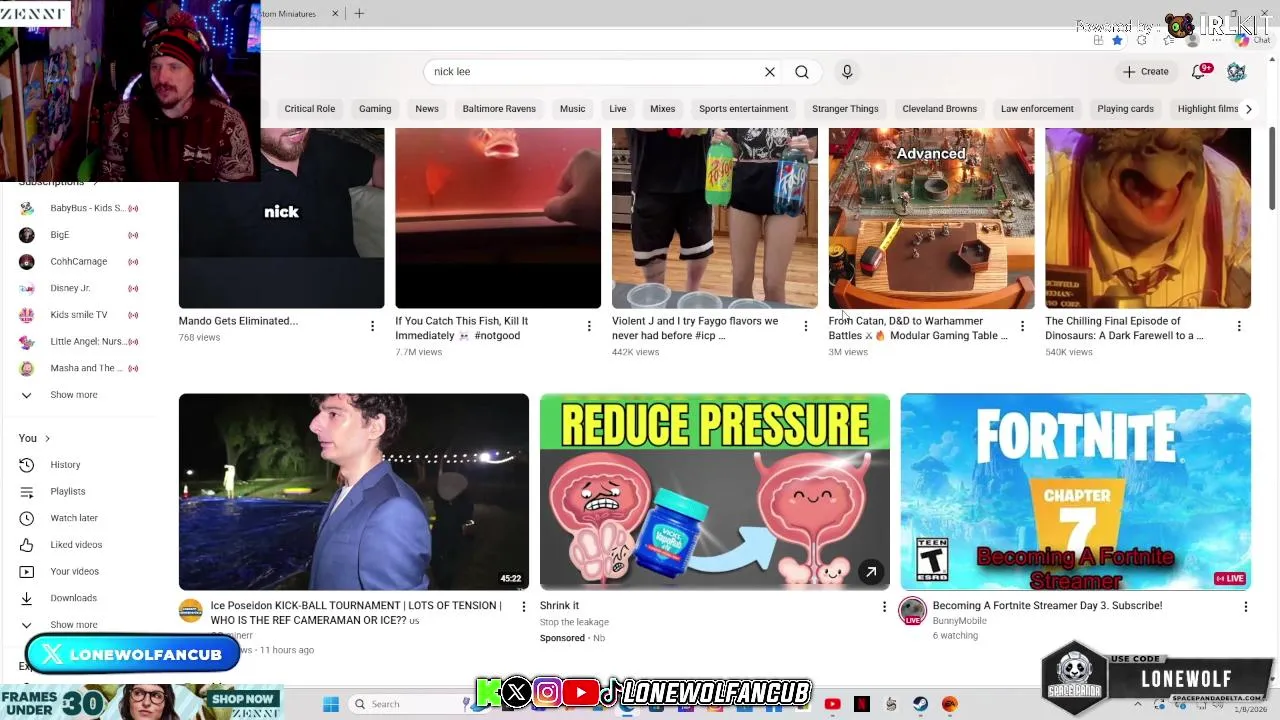1280x720 pixels.
Task: Open Liked videos in sidebar
Action: [x=80, y=545]
